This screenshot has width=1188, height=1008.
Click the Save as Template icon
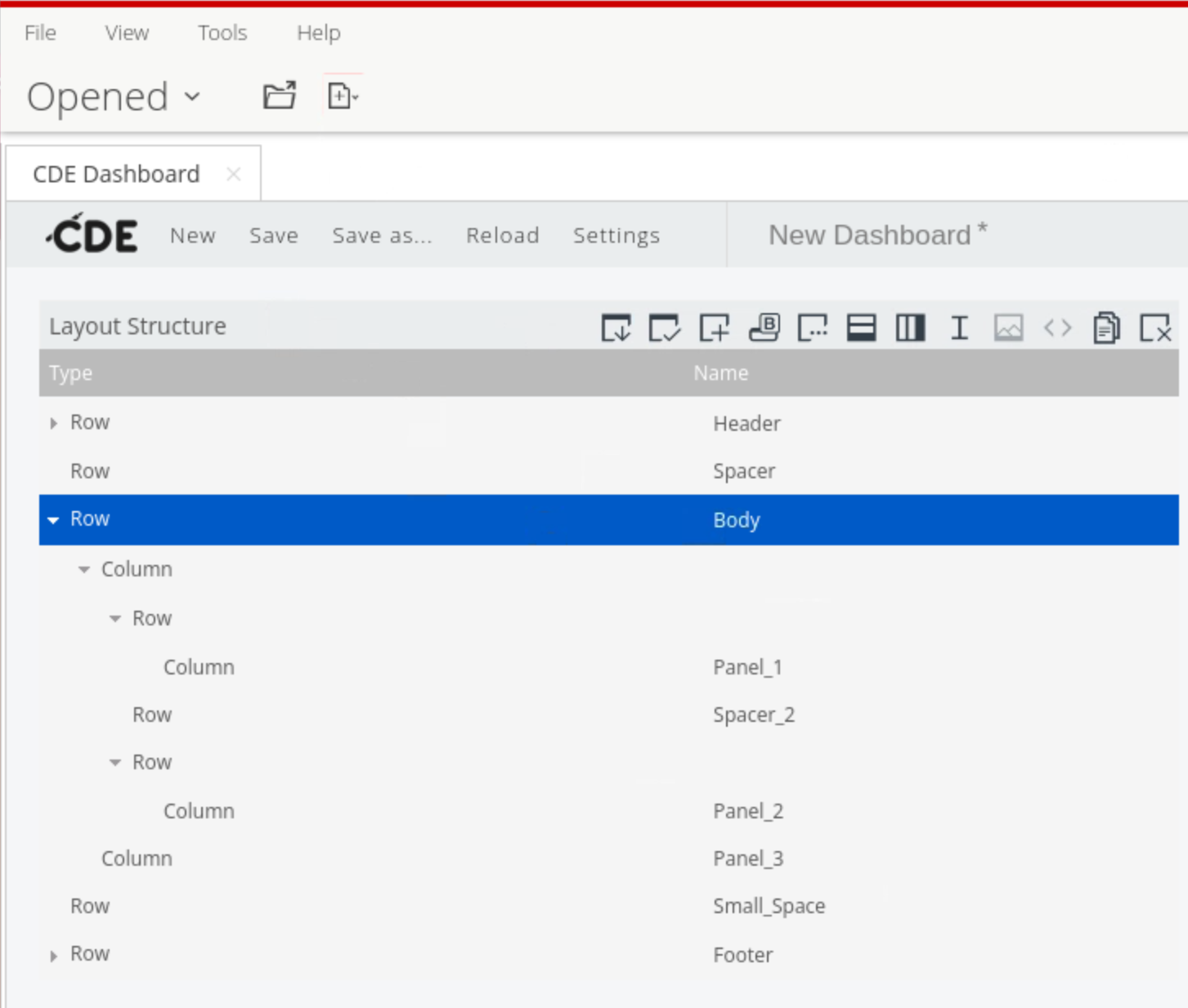point(616,328)
